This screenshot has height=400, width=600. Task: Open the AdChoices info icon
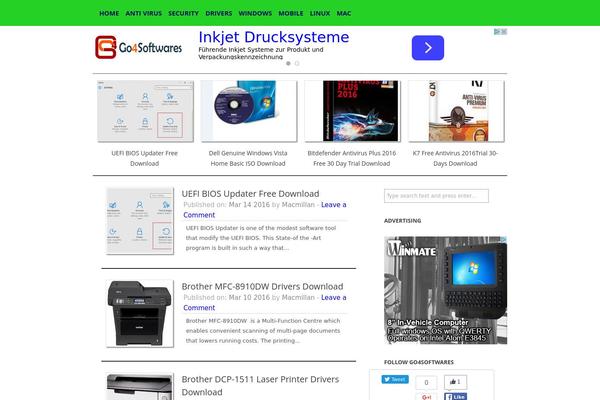pos(497,32)
